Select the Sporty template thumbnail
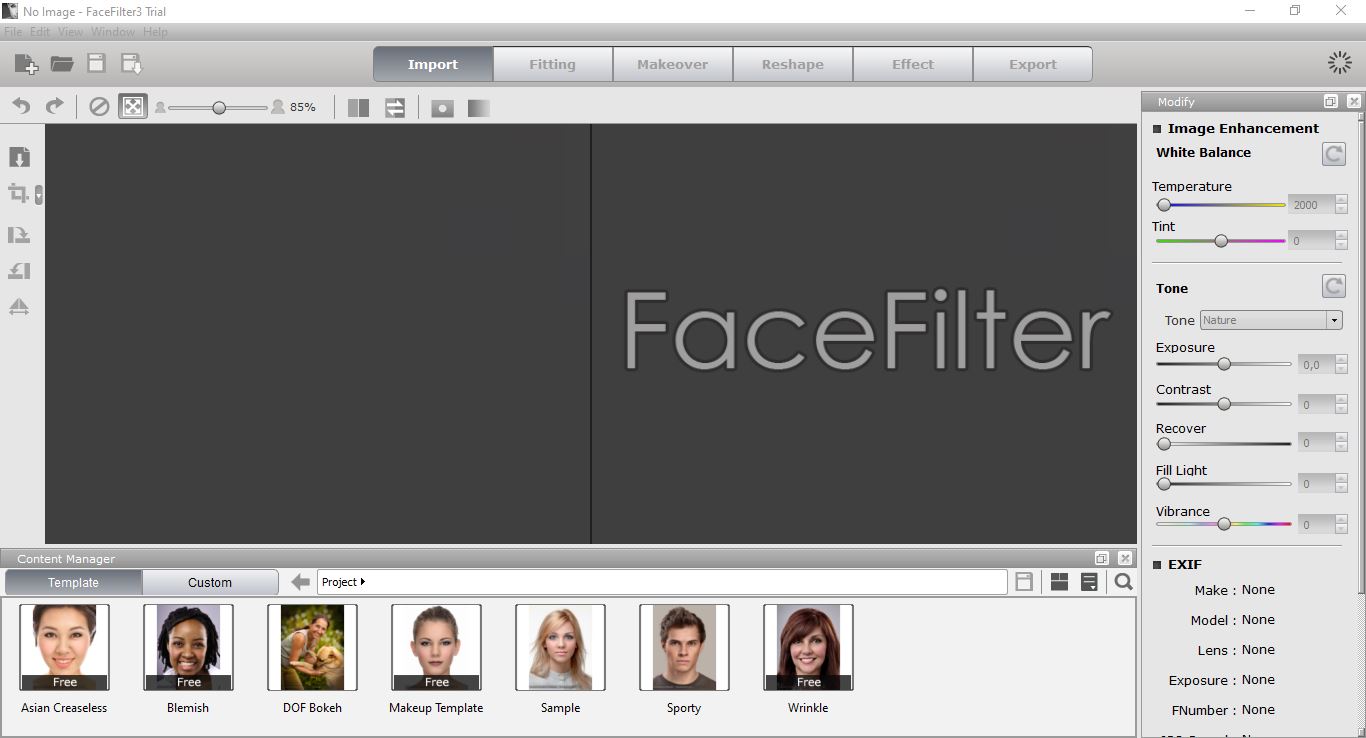 (684, 647)
